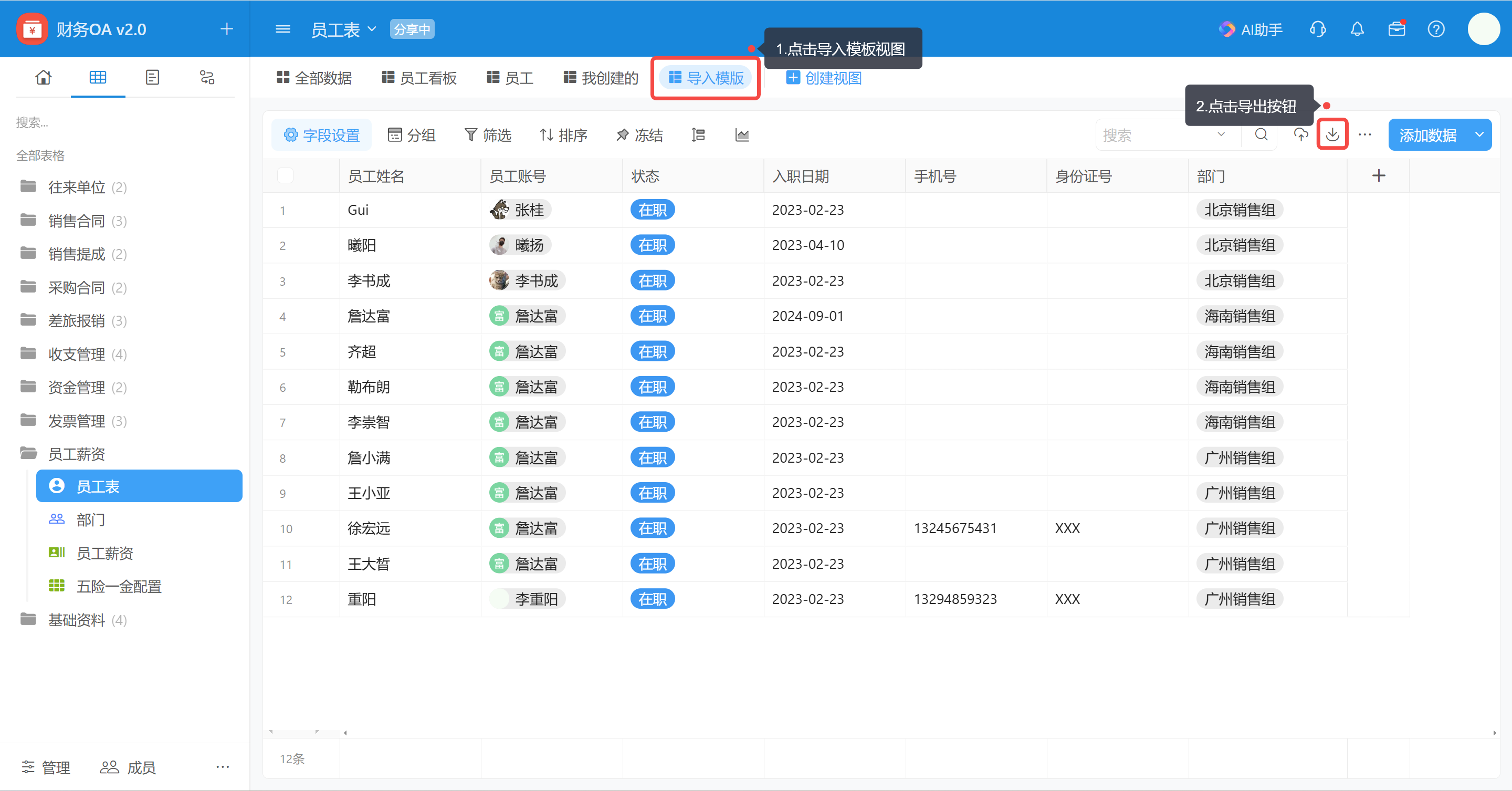Click the home icon in sidebar
Image resolution: width=1512 pixels, height=791 pixels.
44,77
